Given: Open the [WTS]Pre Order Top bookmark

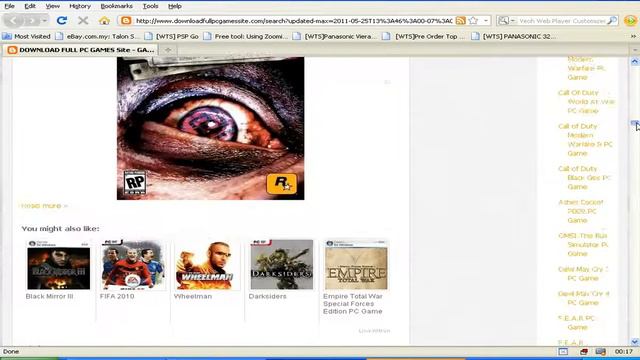Looking at the screenshot, I should [424, 36].
